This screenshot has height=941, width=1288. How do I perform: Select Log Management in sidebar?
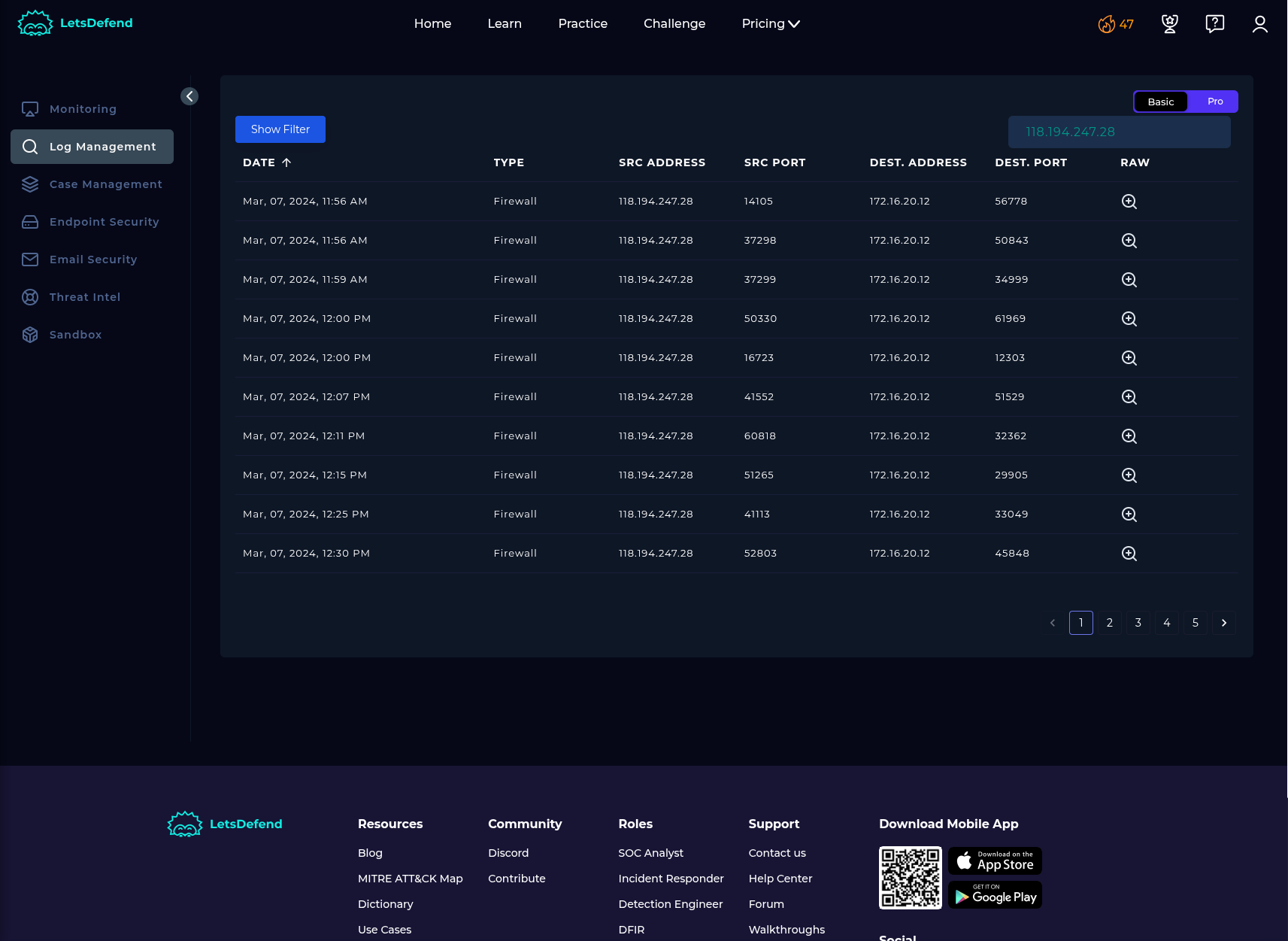point(92,147)
